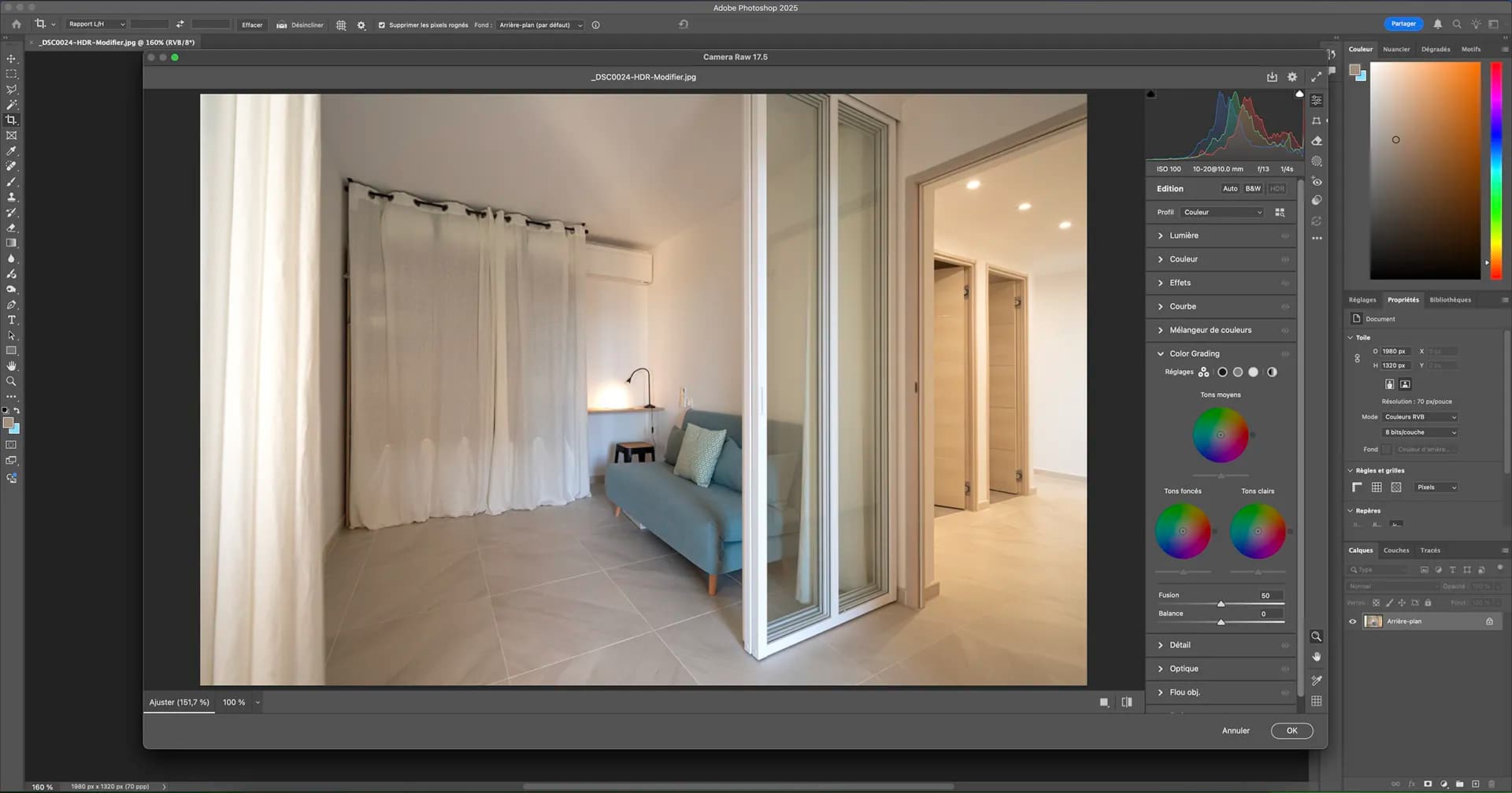Toggle before/after comparison view icon
Screen dimensions: 1512x793
[1127, 702]
